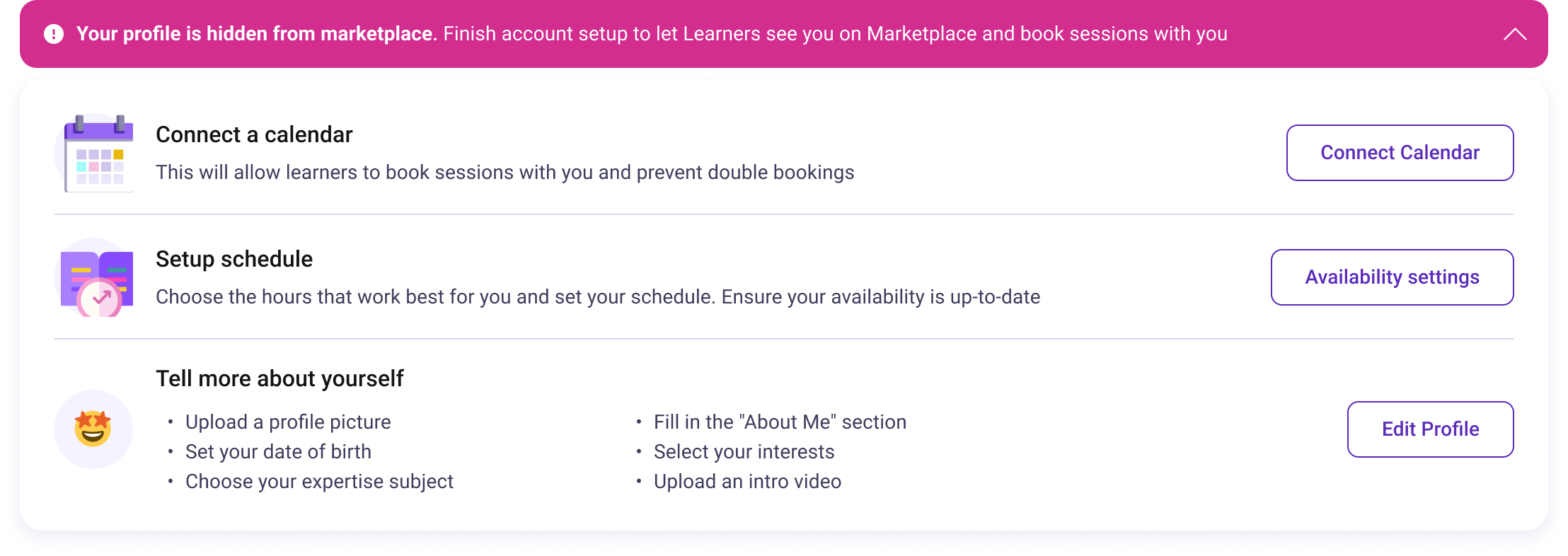This screenshot has width=1568, height=556.
Task: Click the Setup schedule heading
Action: (x=234, y=259)
